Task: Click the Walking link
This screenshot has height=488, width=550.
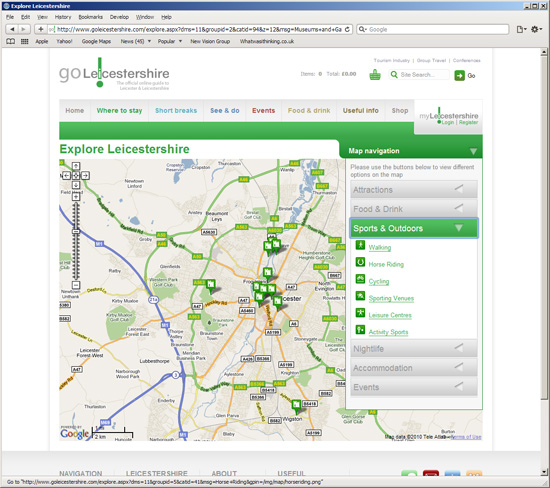Action: pos(380,248)
